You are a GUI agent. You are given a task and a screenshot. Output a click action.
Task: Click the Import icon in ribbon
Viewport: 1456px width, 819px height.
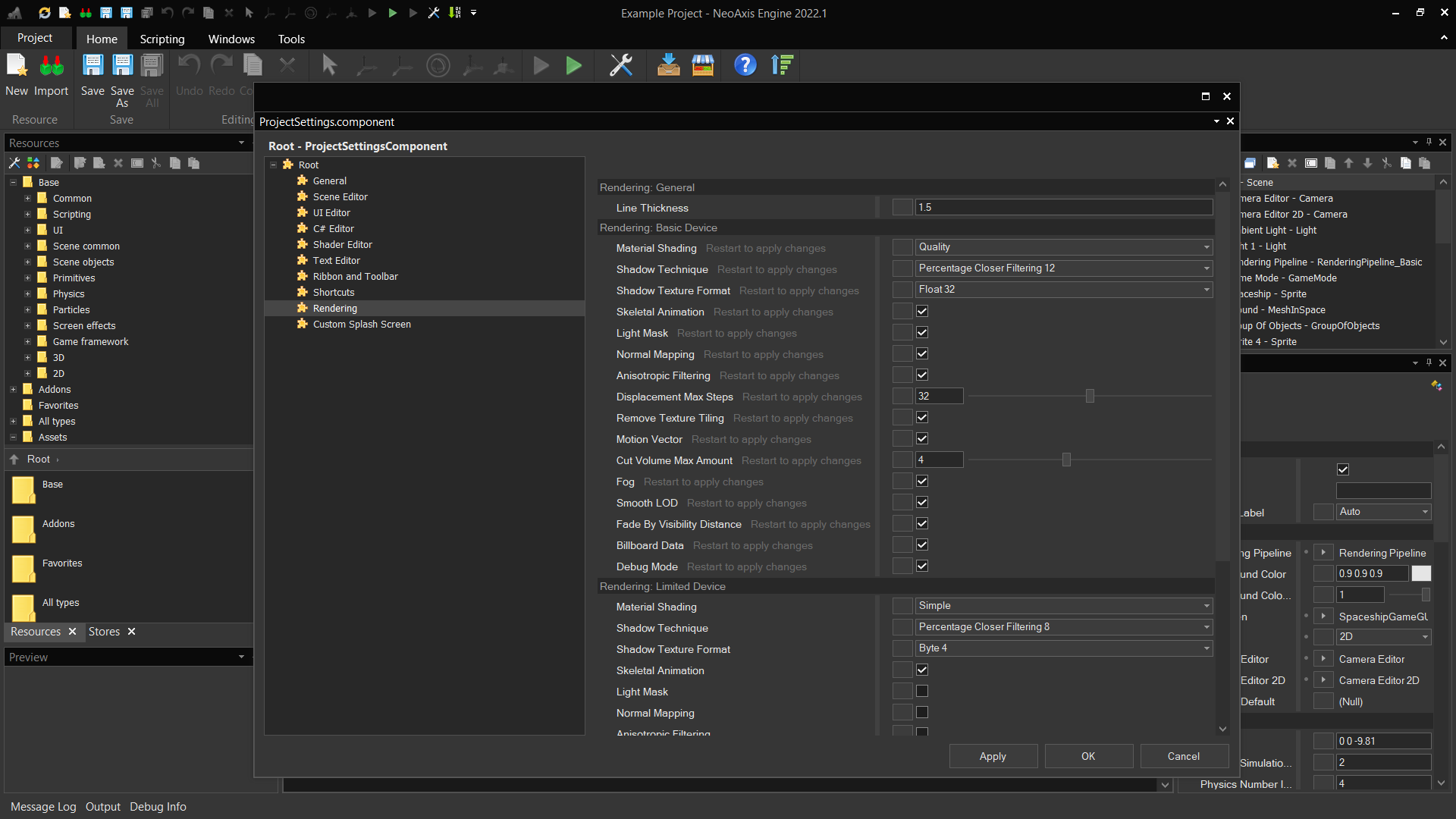coord(52,66)
